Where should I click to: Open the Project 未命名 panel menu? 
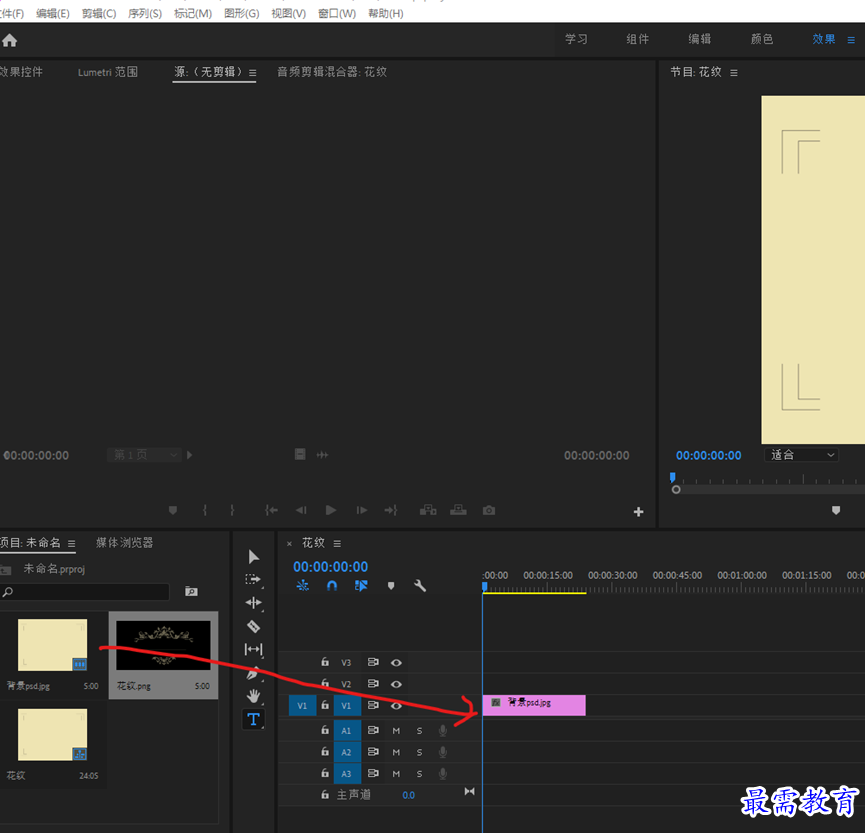point(72,543)
